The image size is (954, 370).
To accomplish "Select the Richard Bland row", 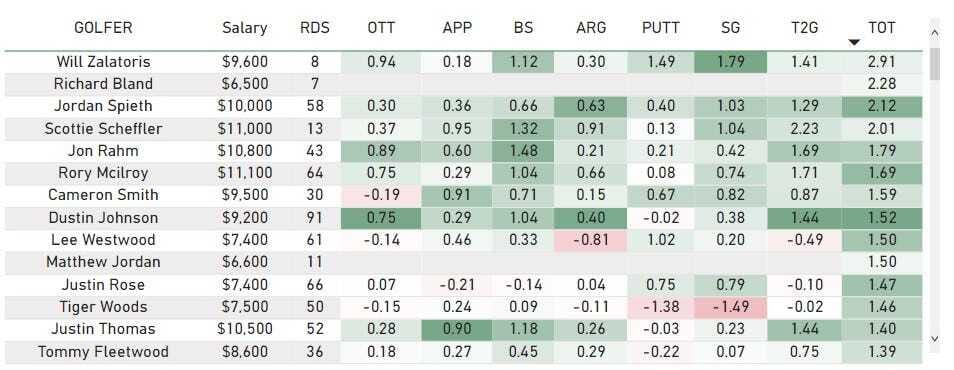I will [464, 84].
